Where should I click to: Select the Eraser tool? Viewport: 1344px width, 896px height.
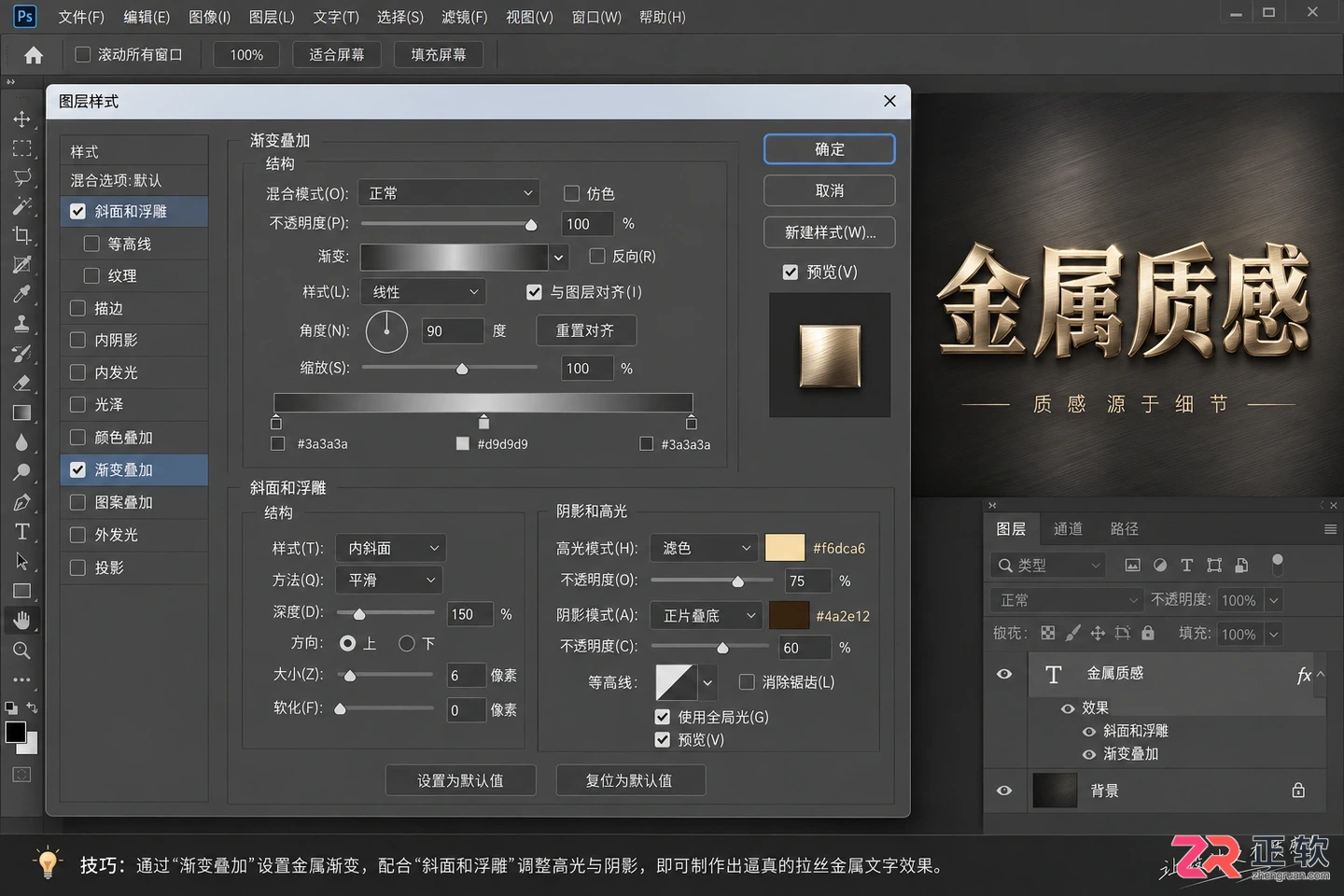pyautogui.click(x=22, y=383)
